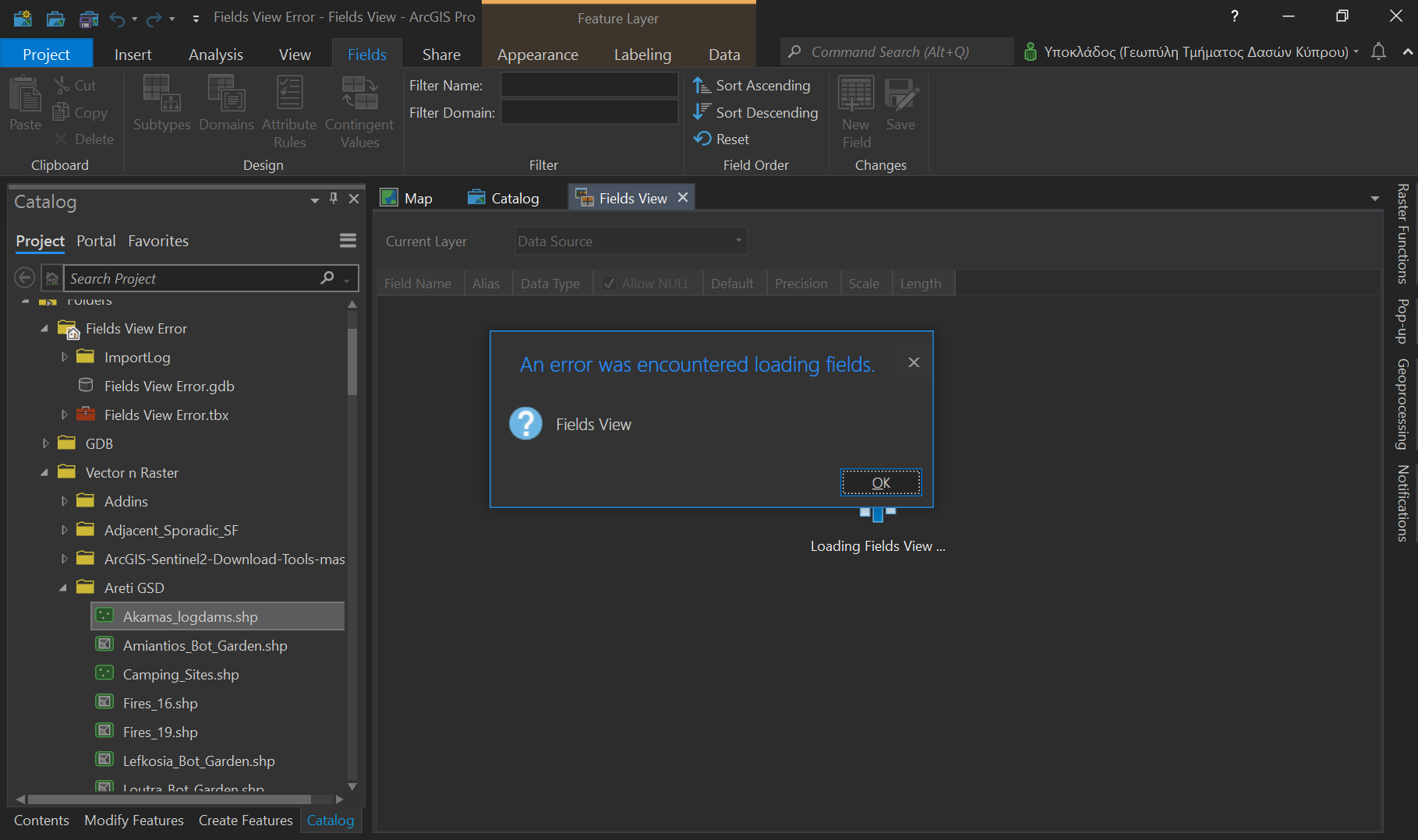1418x840 pixels.
Task: Collapse the Vector n Raster folder
Action: point(44,472)
